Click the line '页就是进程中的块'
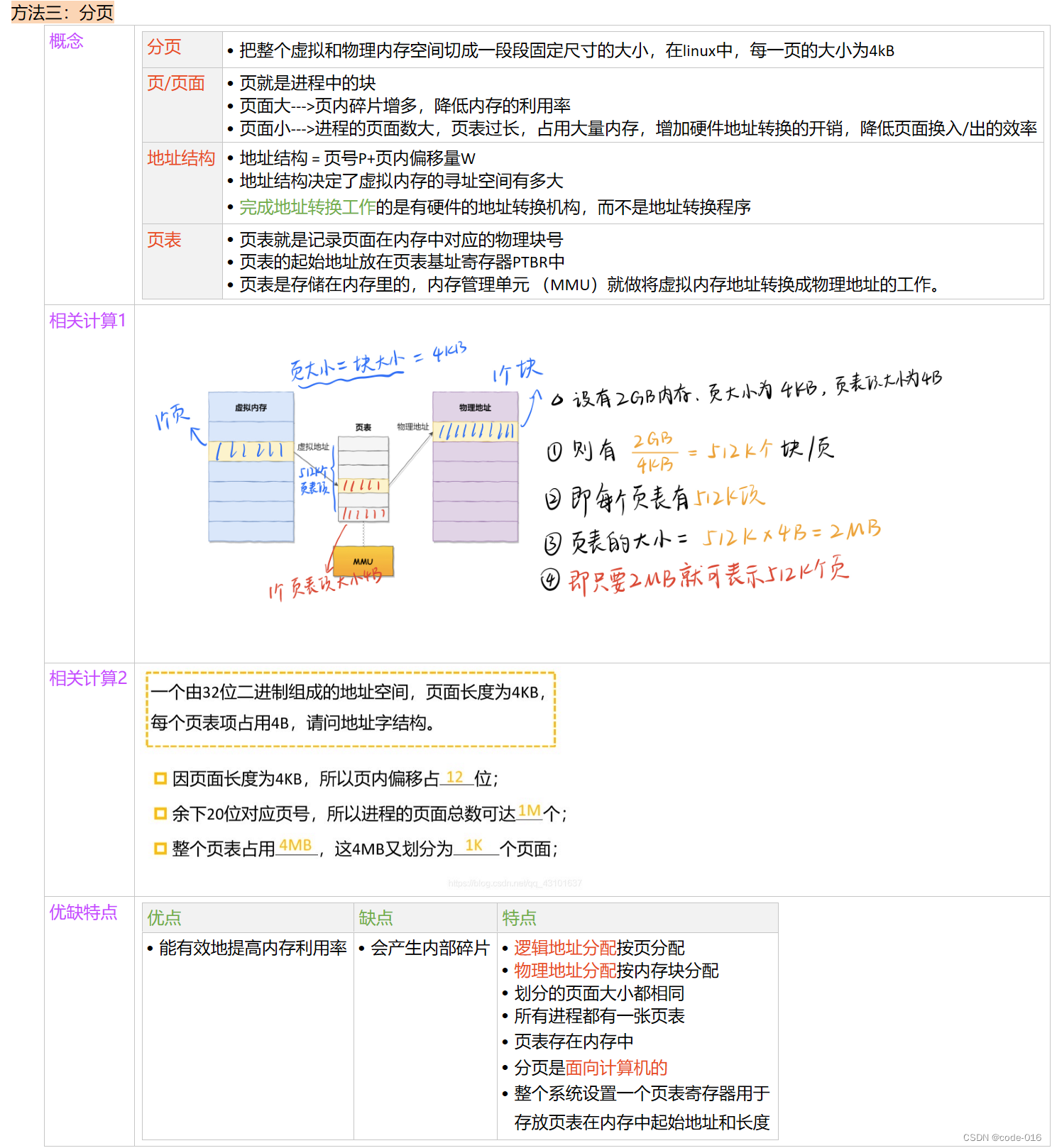 307,83
